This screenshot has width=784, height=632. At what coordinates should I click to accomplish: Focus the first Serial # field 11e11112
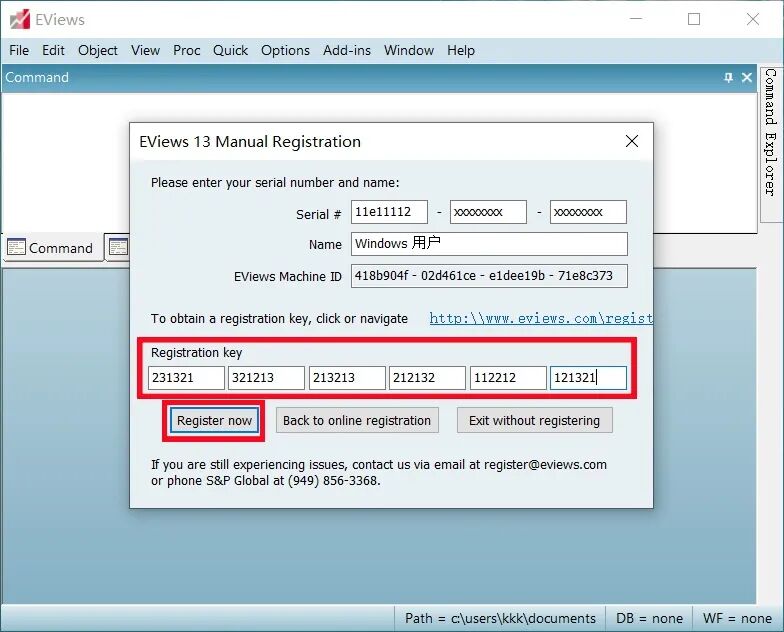389,212
